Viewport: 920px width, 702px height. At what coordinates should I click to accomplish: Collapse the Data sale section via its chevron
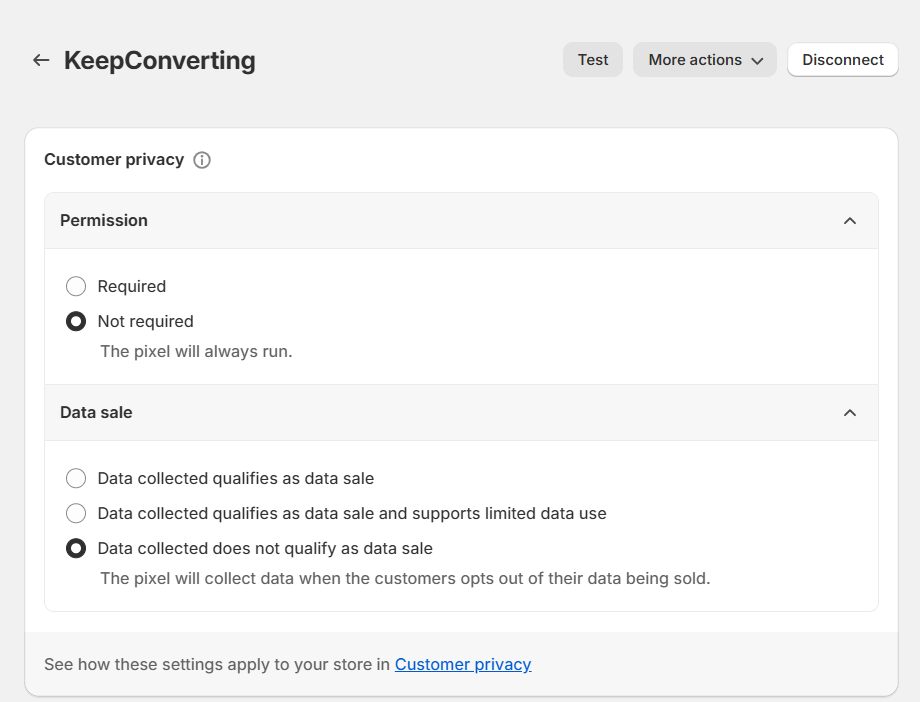(x=850, y=413)
